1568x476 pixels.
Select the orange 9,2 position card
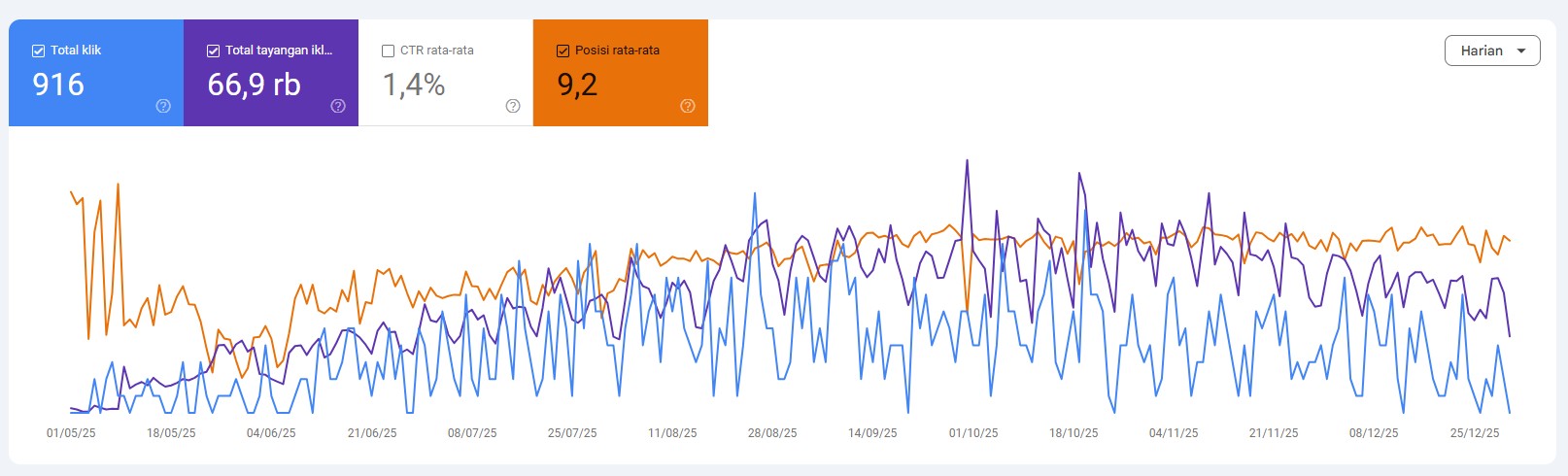coord(621,73)
